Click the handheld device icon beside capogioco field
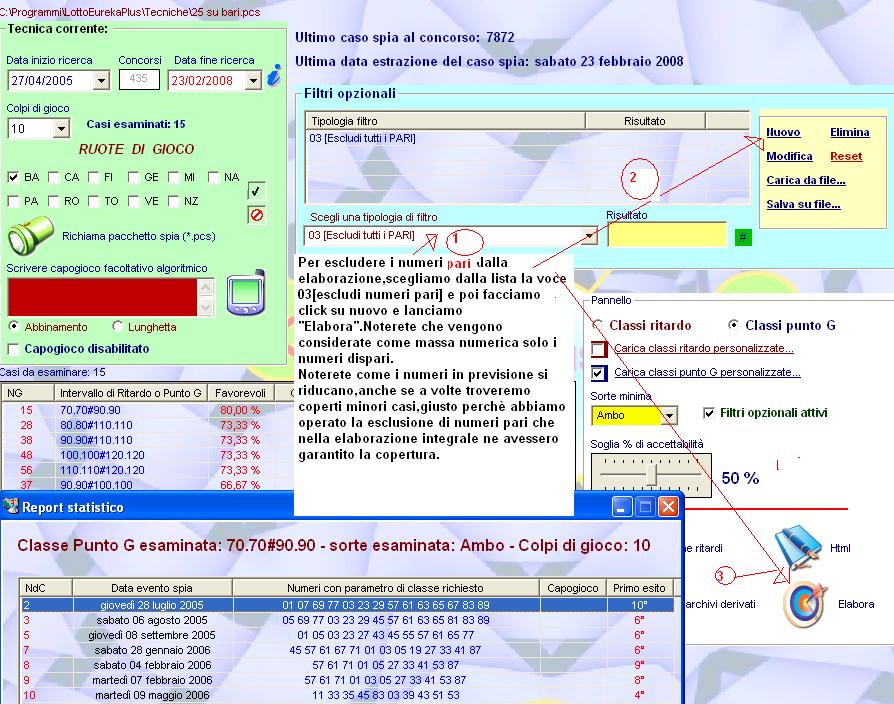 click(245, 294)
